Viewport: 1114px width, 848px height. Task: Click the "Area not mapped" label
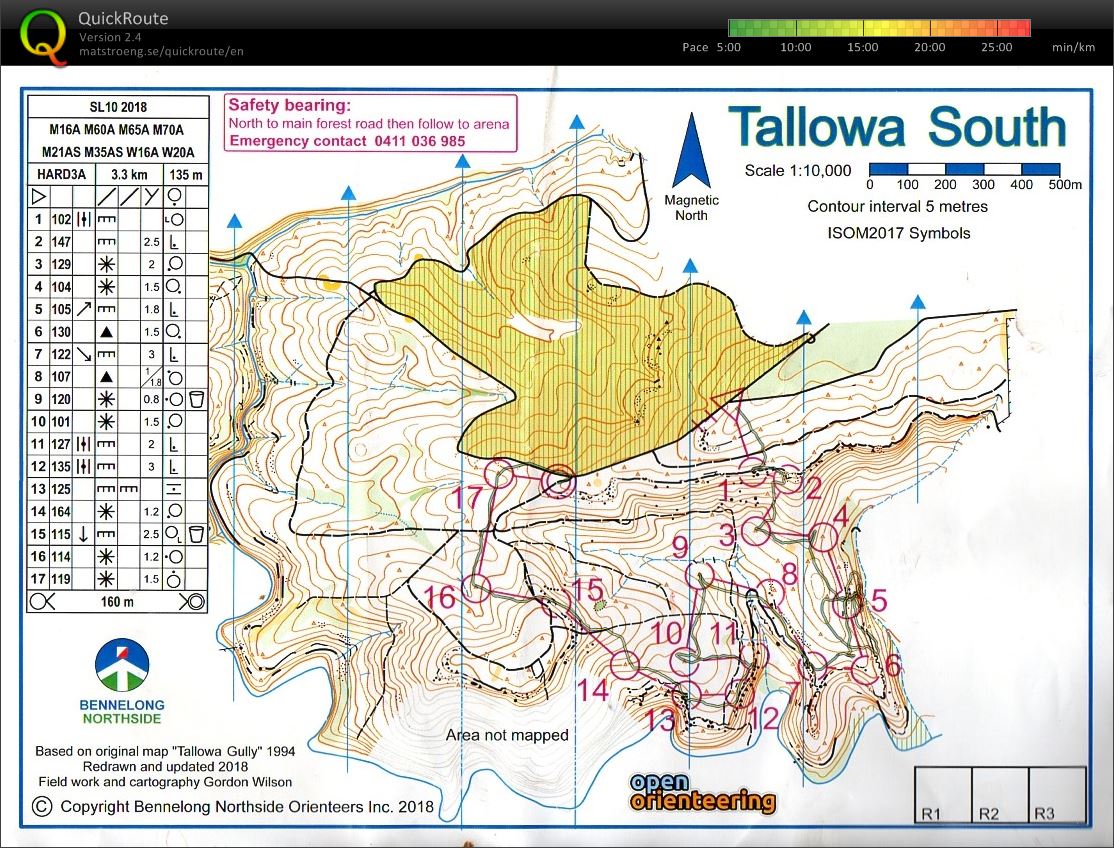tap(507, 735)
